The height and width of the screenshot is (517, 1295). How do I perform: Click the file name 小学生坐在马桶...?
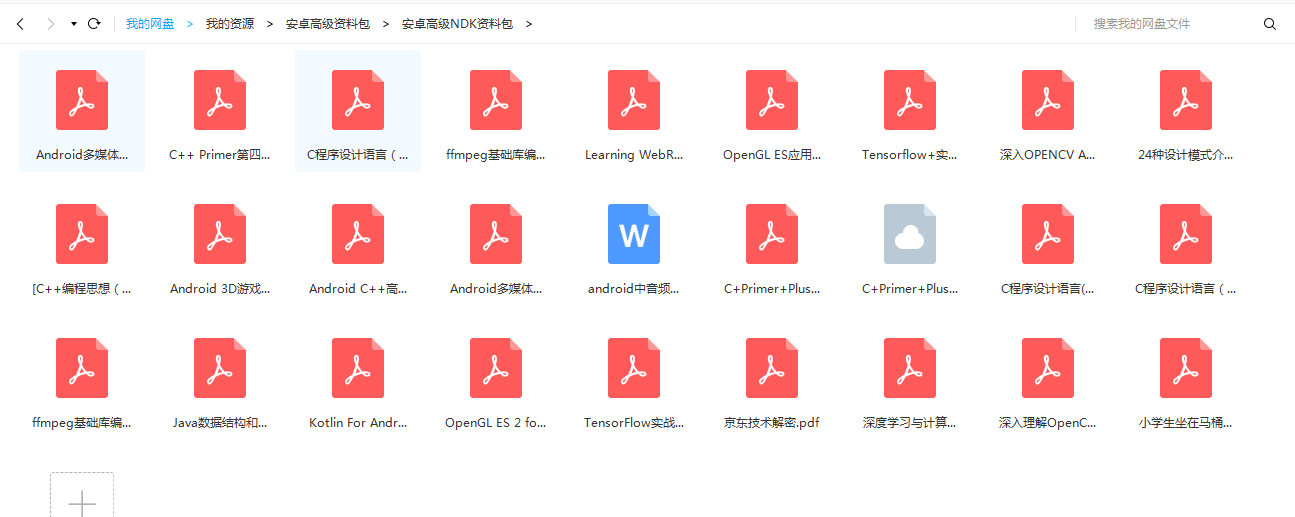point(1186,423)
